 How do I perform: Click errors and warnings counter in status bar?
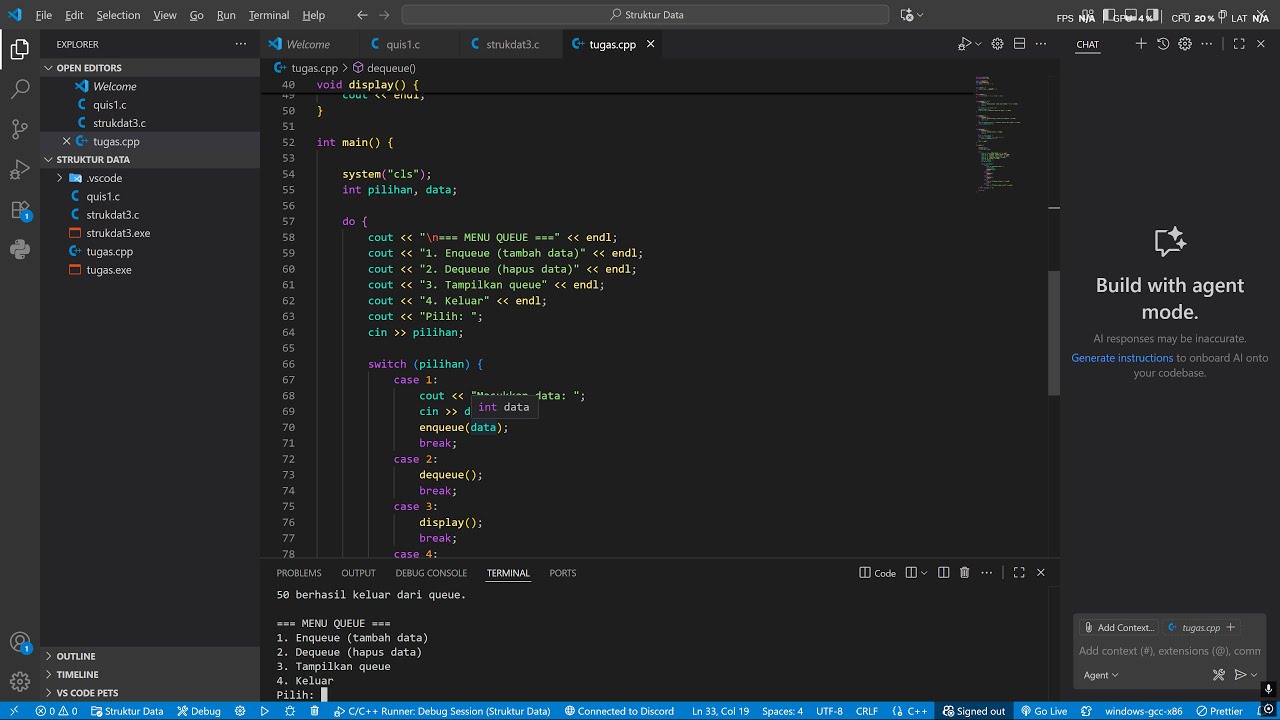click(x=56, y=711)
